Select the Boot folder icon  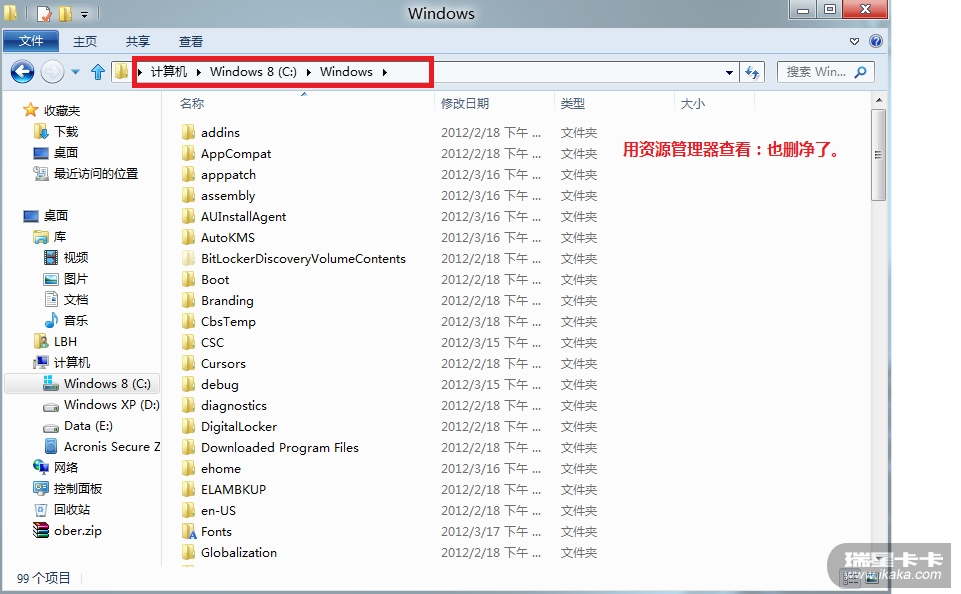coord(189,280)
